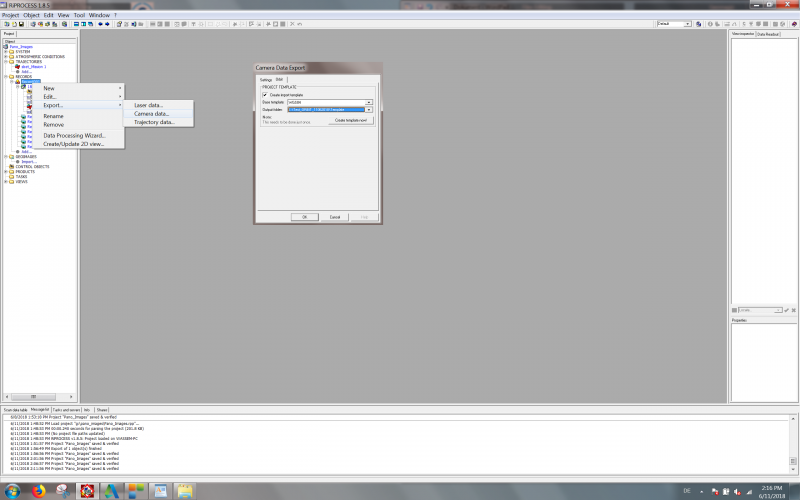Collapse the GEOIMAGES tree node
This screenshot has width=800, height=500.
pyautogui.click(x=6, y=157)
